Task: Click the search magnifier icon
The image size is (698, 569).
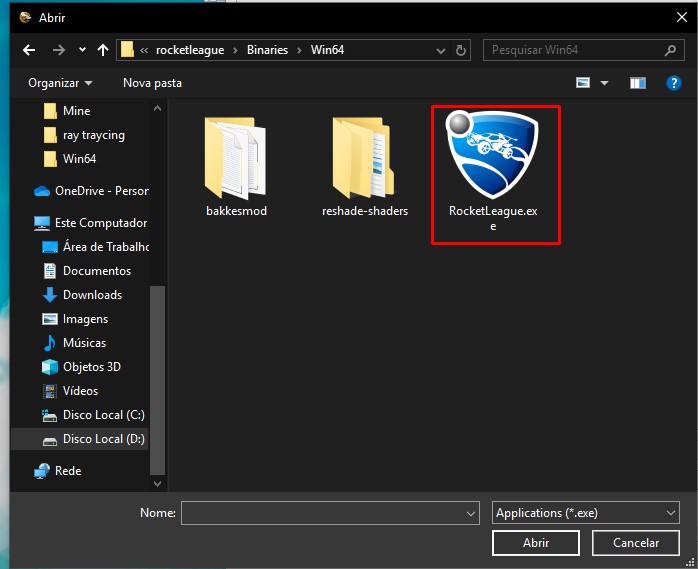Action: tap(670, 50)
